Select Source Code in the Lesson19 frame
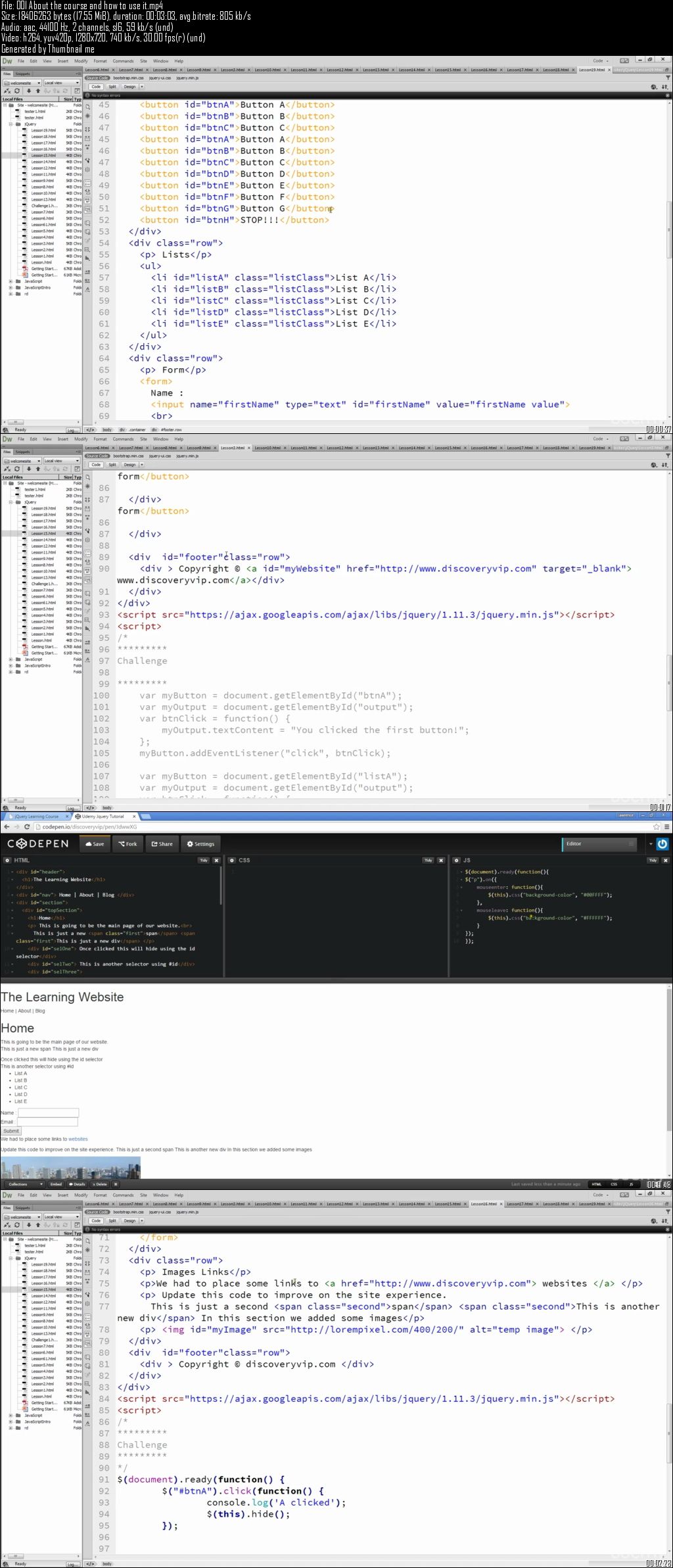 point(97,78)
